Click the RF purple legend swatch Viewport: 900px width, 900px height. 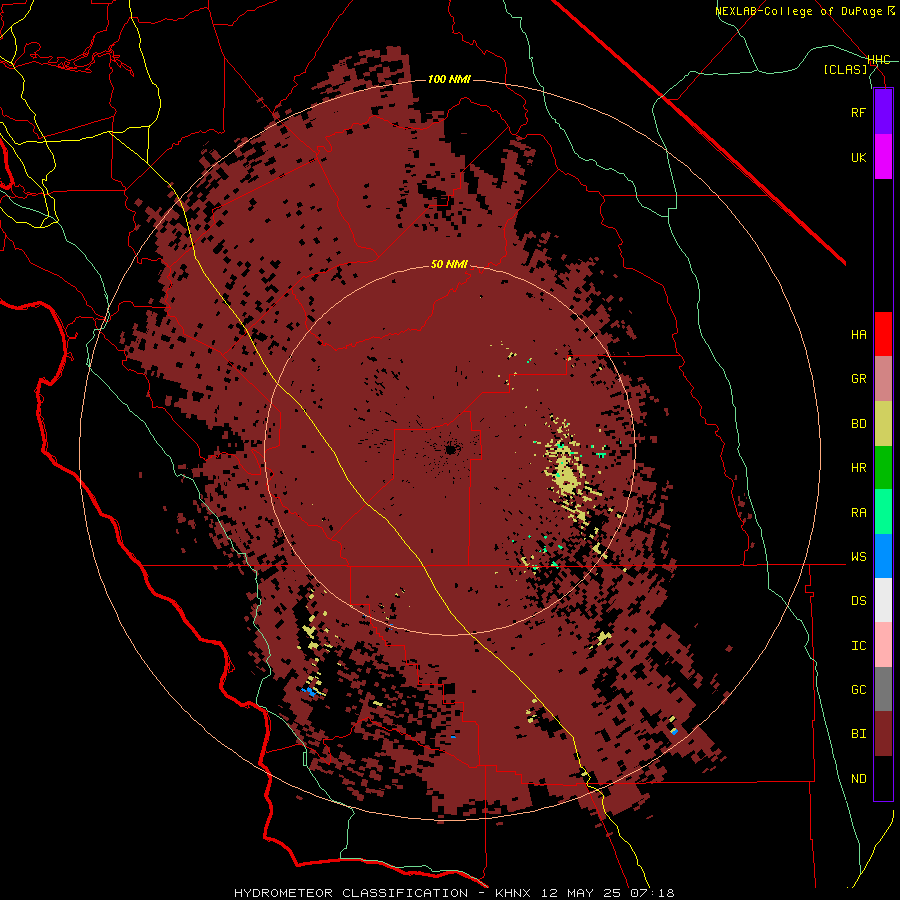(883, 112)
